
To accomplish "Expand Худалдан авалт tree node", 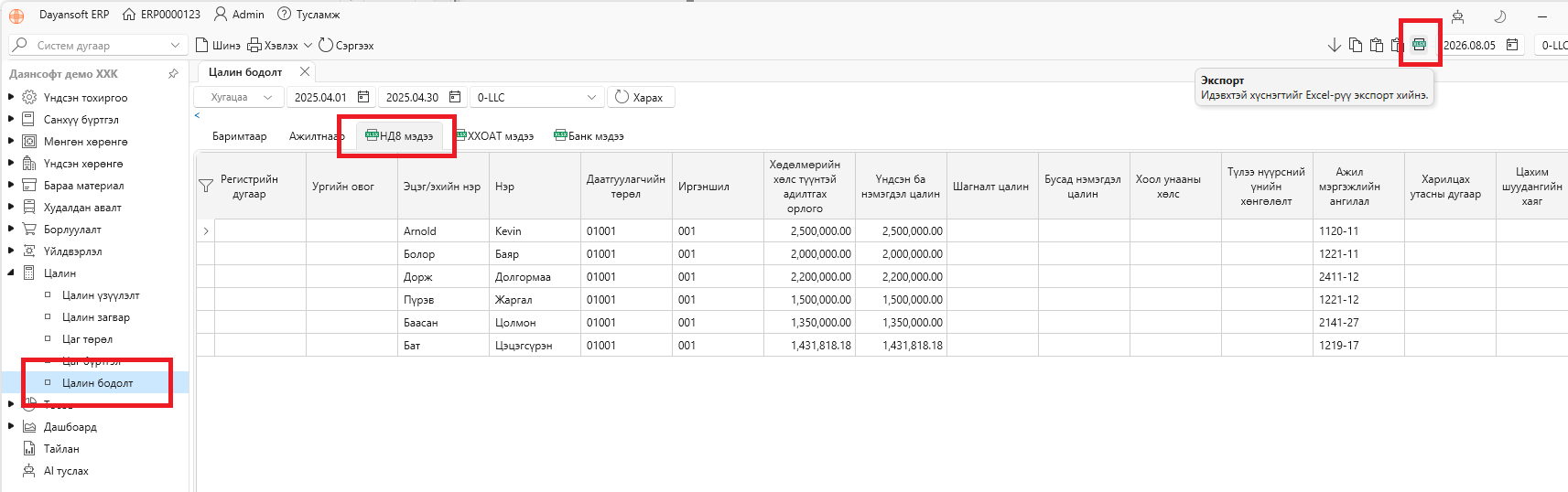I will tap(11, 207).
